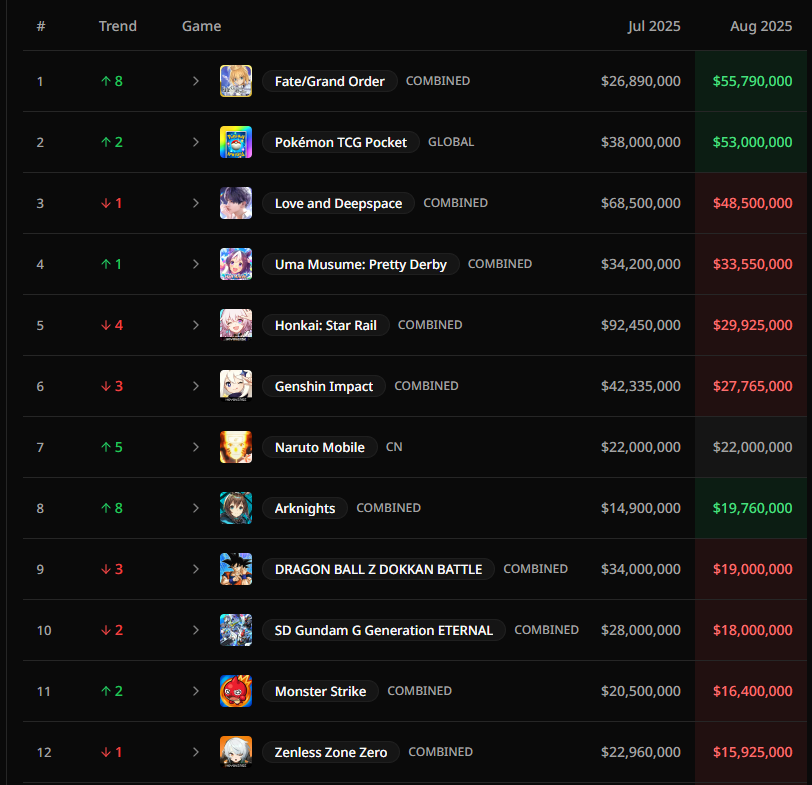Click the Zenless Zone Zero game icon
Image resolution: width=812 pixels, height=785 pixels.
pos(236,752)
